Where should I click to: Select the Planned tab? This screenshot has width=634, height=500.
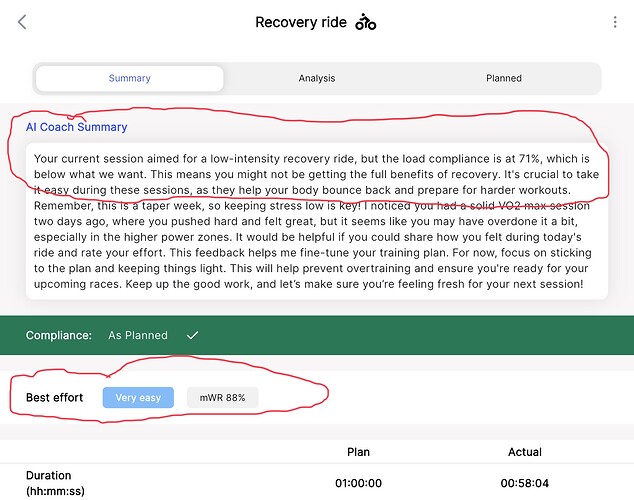pyautogui.click(x=504, y=78)
